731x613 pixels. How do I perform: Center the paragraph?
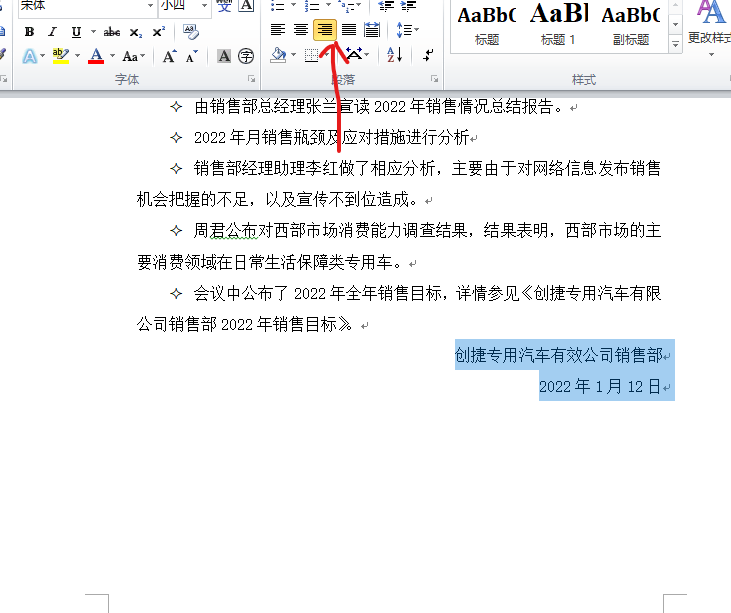(301, 30)
